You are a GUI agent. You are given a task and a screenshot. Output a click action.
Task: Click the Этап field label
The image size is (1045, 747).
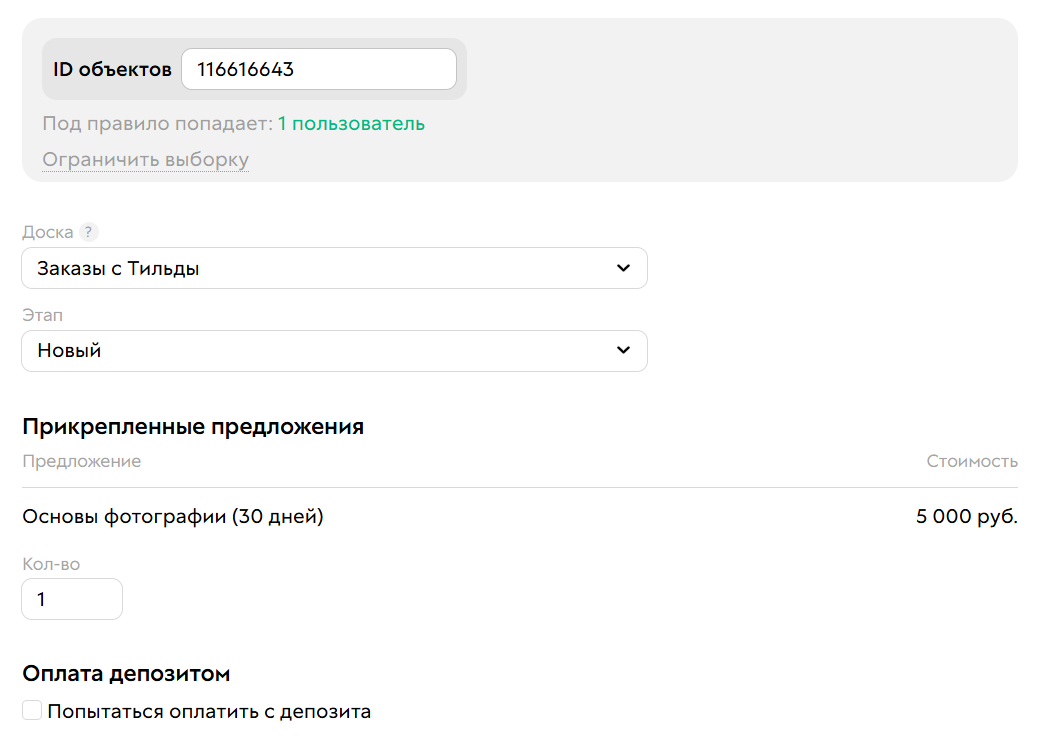click(43, 314)
